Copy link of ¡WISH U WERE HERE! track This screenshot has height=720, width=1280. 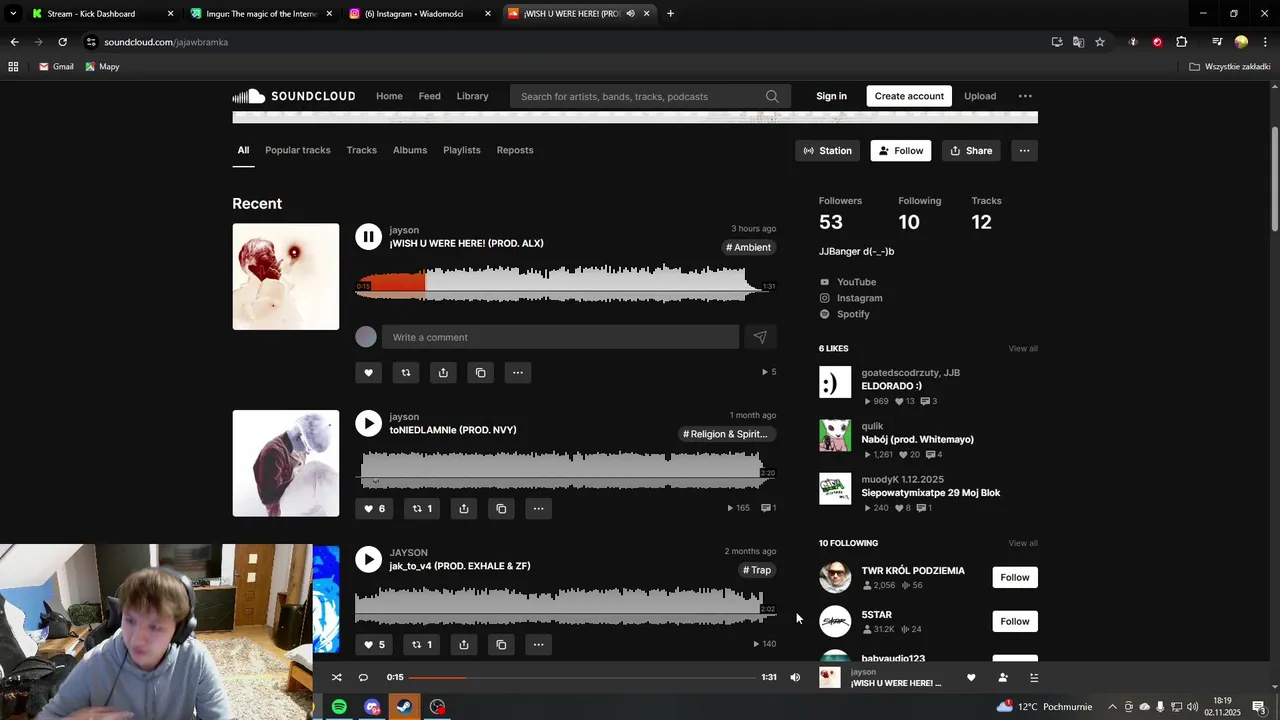click(x=481, y=373)
